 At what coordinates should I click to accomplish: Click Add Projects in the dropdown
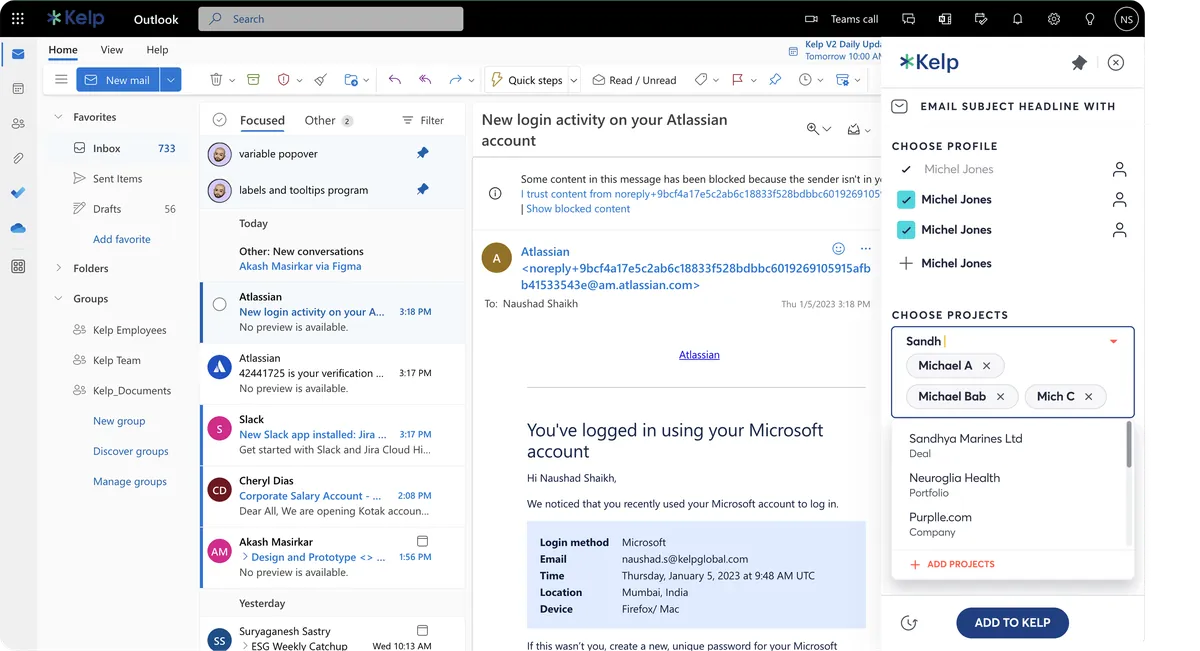point(952,565)
